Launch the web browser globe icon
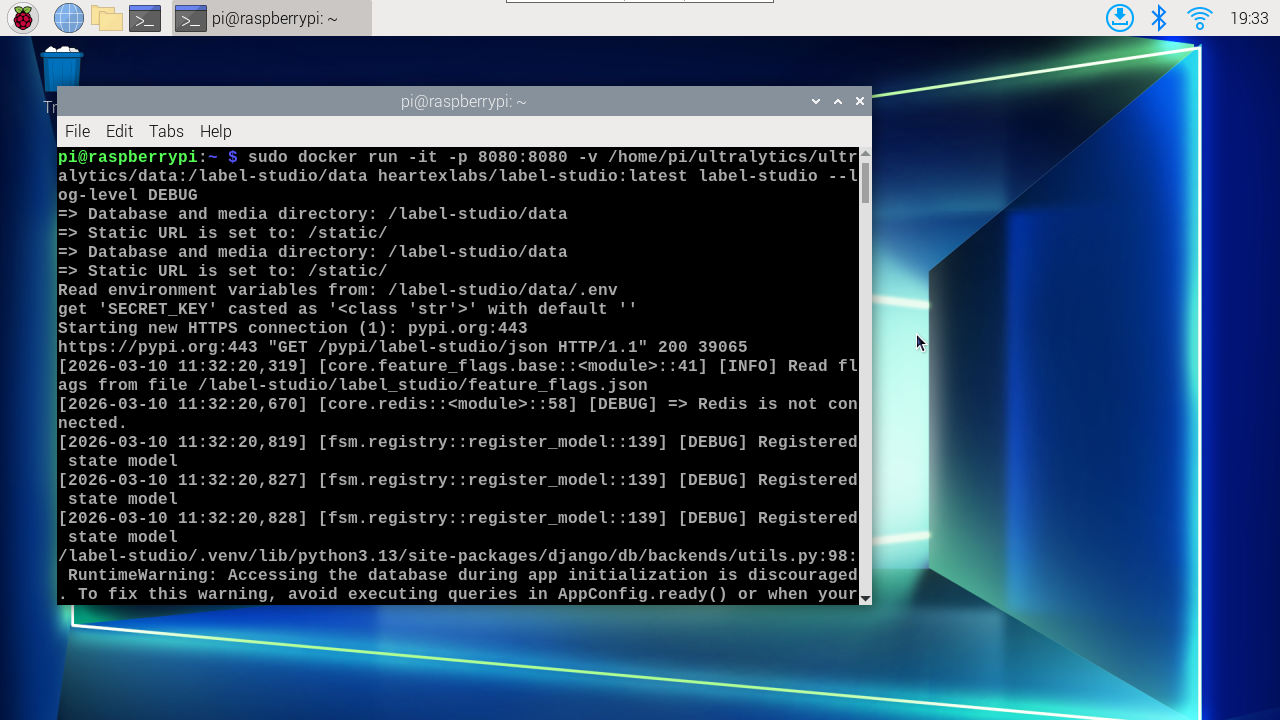 pos(69,18)
